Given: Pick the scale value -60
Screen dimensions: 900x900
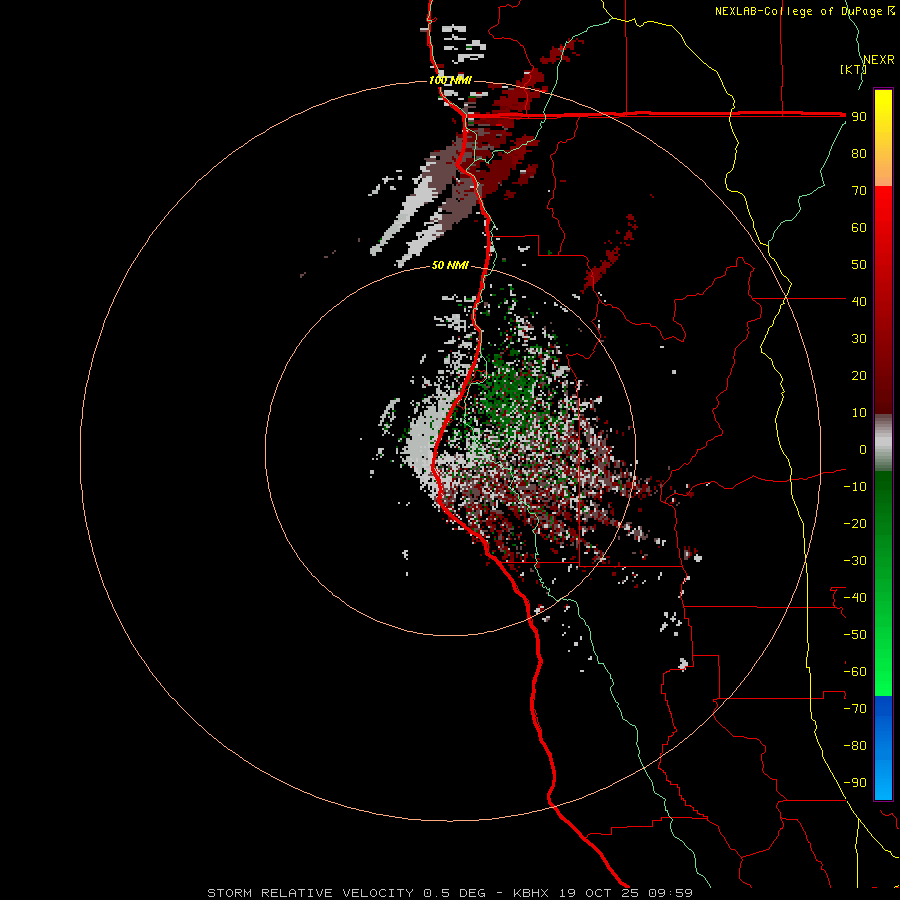Looking at the screenshot, I should (x=855, y=672).
